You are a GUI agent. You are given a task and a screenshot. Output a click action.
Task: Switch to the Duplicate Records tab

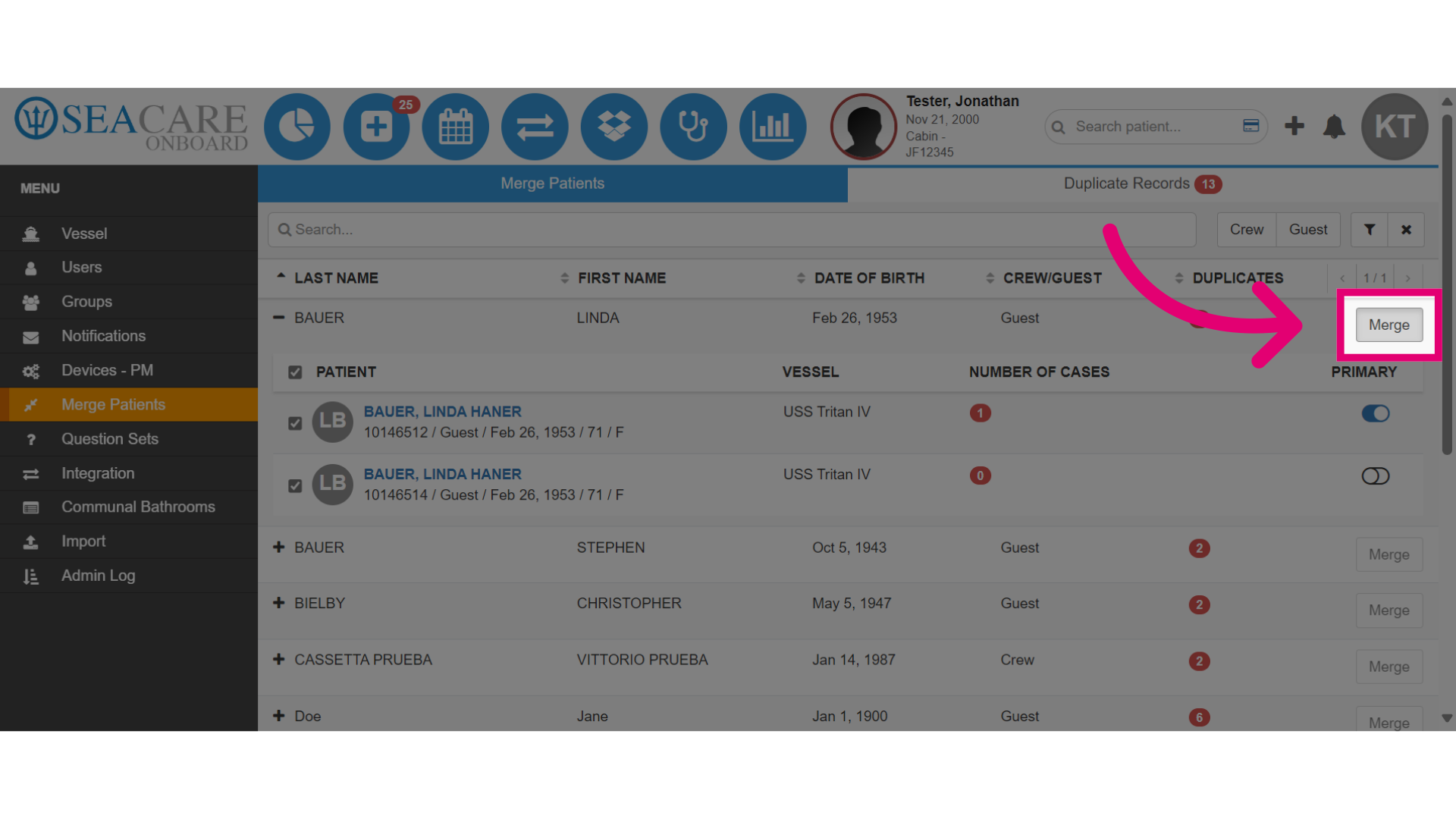(1143, 184)
